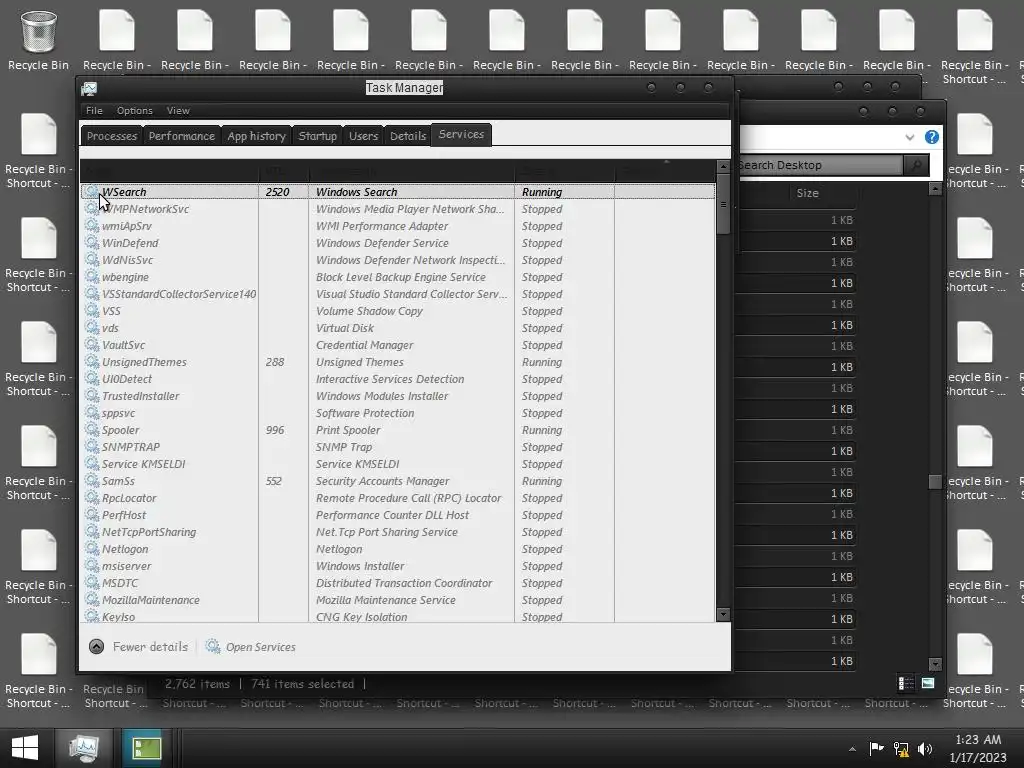
Task: Open the volume speaker tray icon
Action: point(925,748)
